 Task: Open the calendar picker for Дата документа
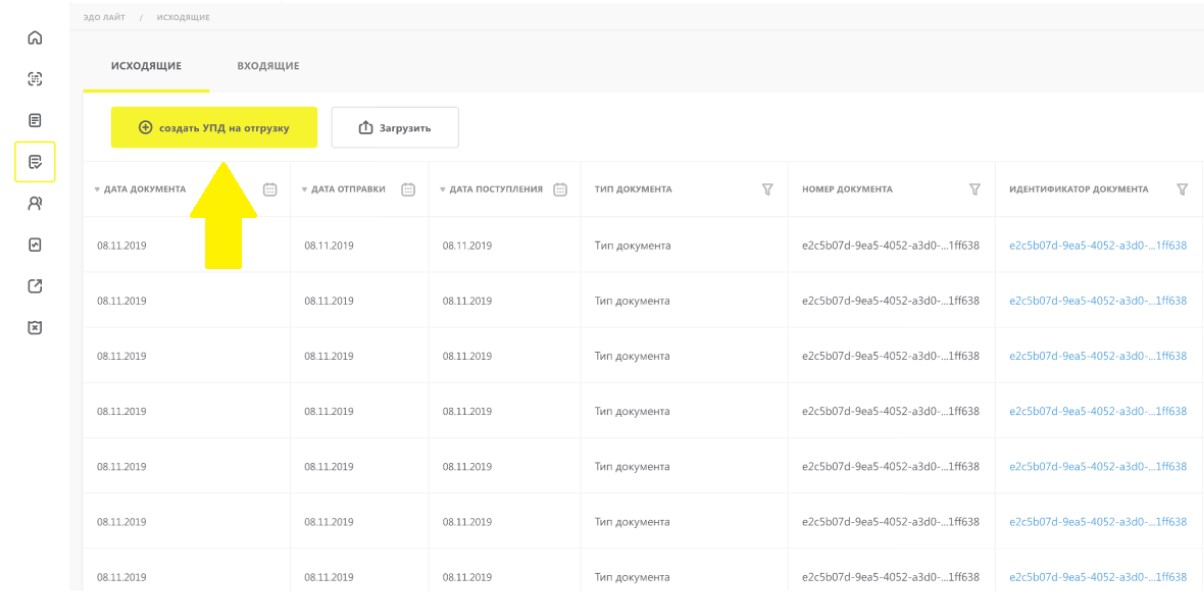coord(269,189)
